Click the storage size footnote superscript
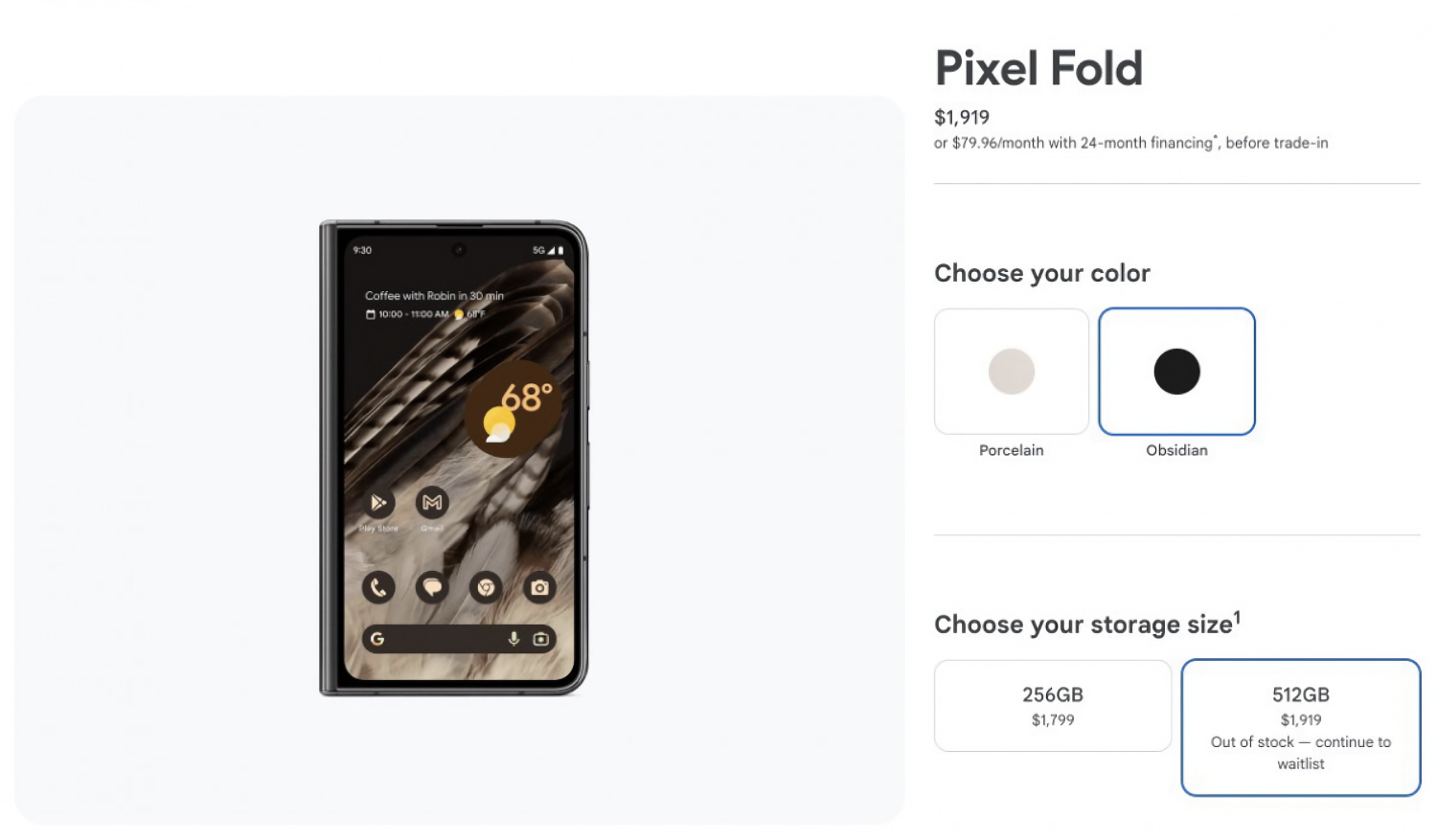This screenshot has width=1437, height=840. click(1237, 617)
